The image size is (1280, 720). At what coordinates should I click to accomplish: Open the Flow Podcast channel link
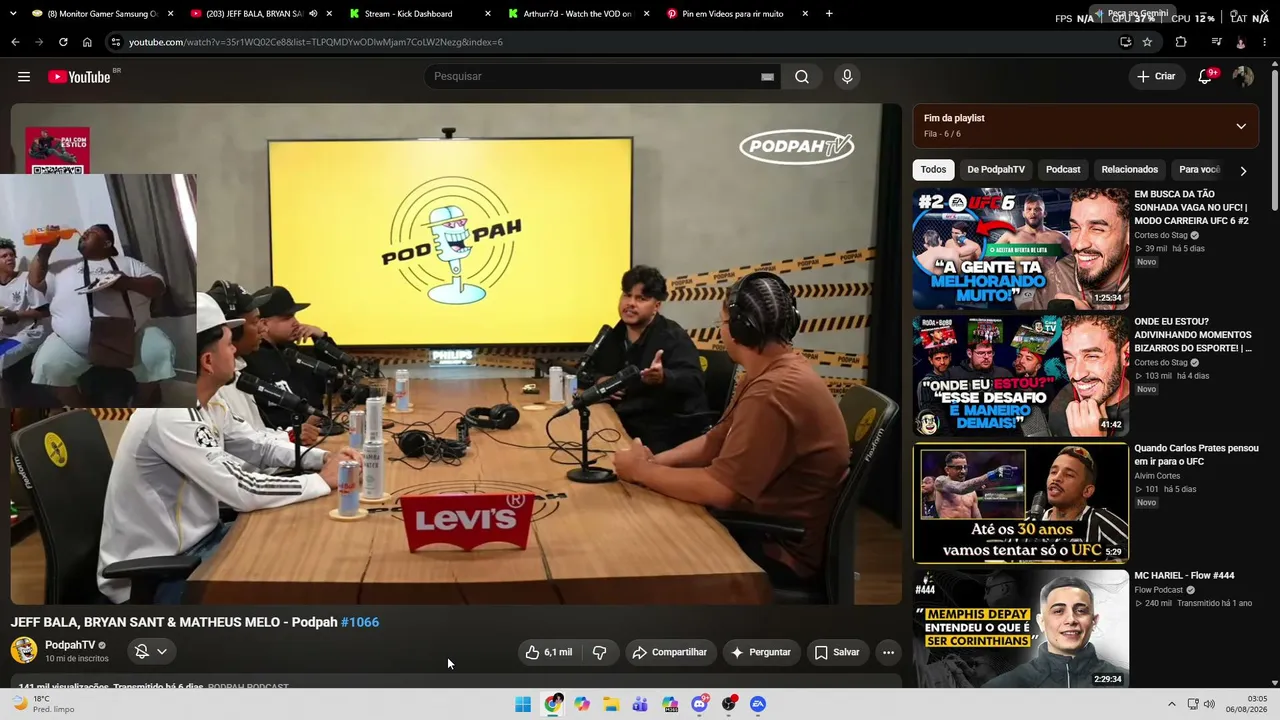(x=1159, y=590)
